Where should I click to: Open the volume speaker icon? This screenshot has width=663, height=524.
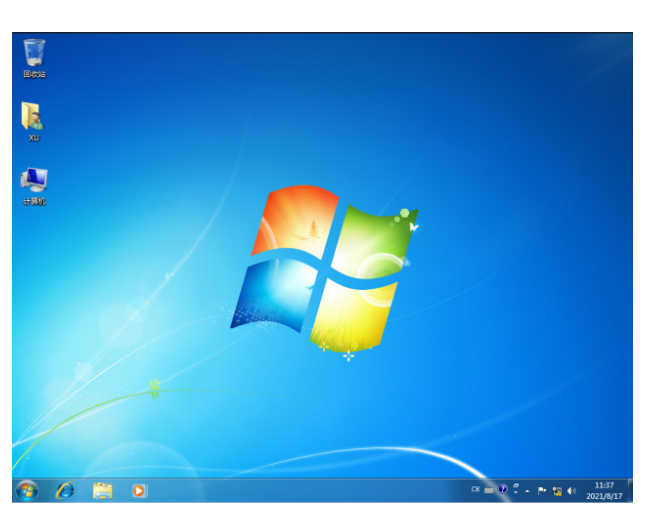pyautogui.click(x=571, y=491)
